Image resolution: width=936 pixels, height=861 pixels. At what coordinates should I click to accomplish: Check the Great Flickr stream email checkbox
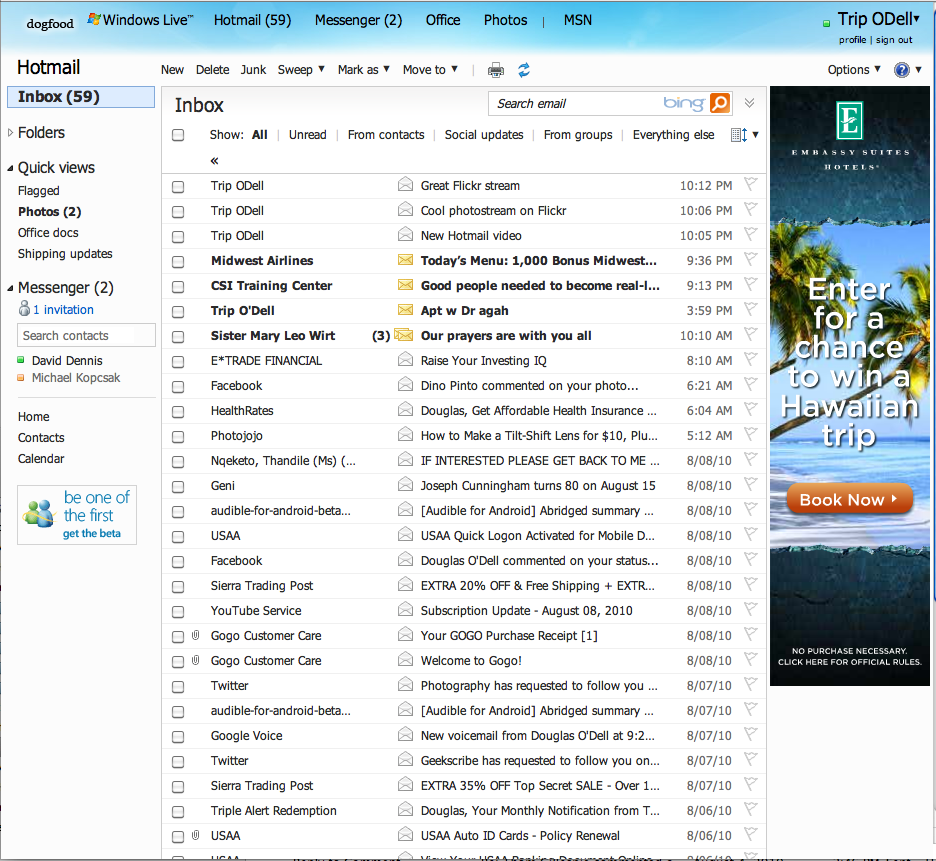click(x=178, y=187)
